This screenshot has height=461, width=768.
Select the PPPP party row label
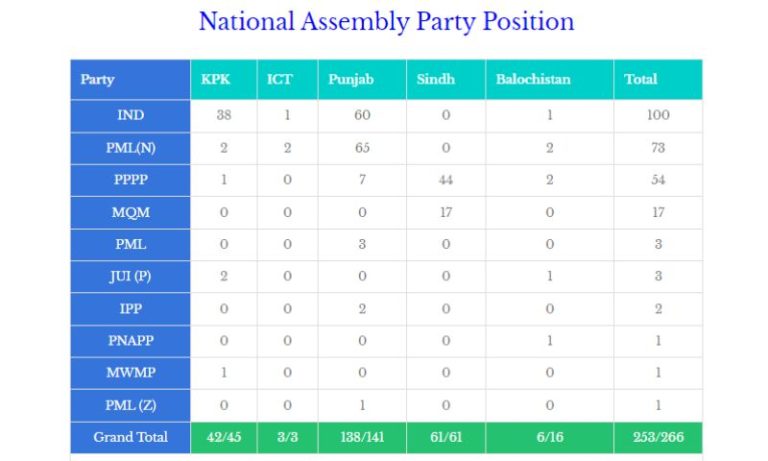point(130,180)
